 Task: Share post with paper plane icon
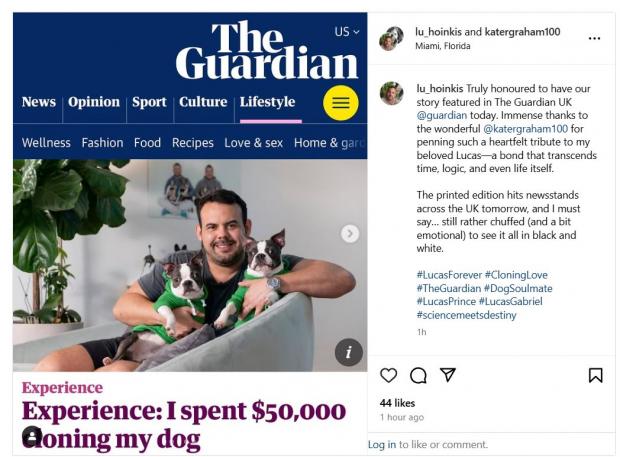click(x=448, y=375)
